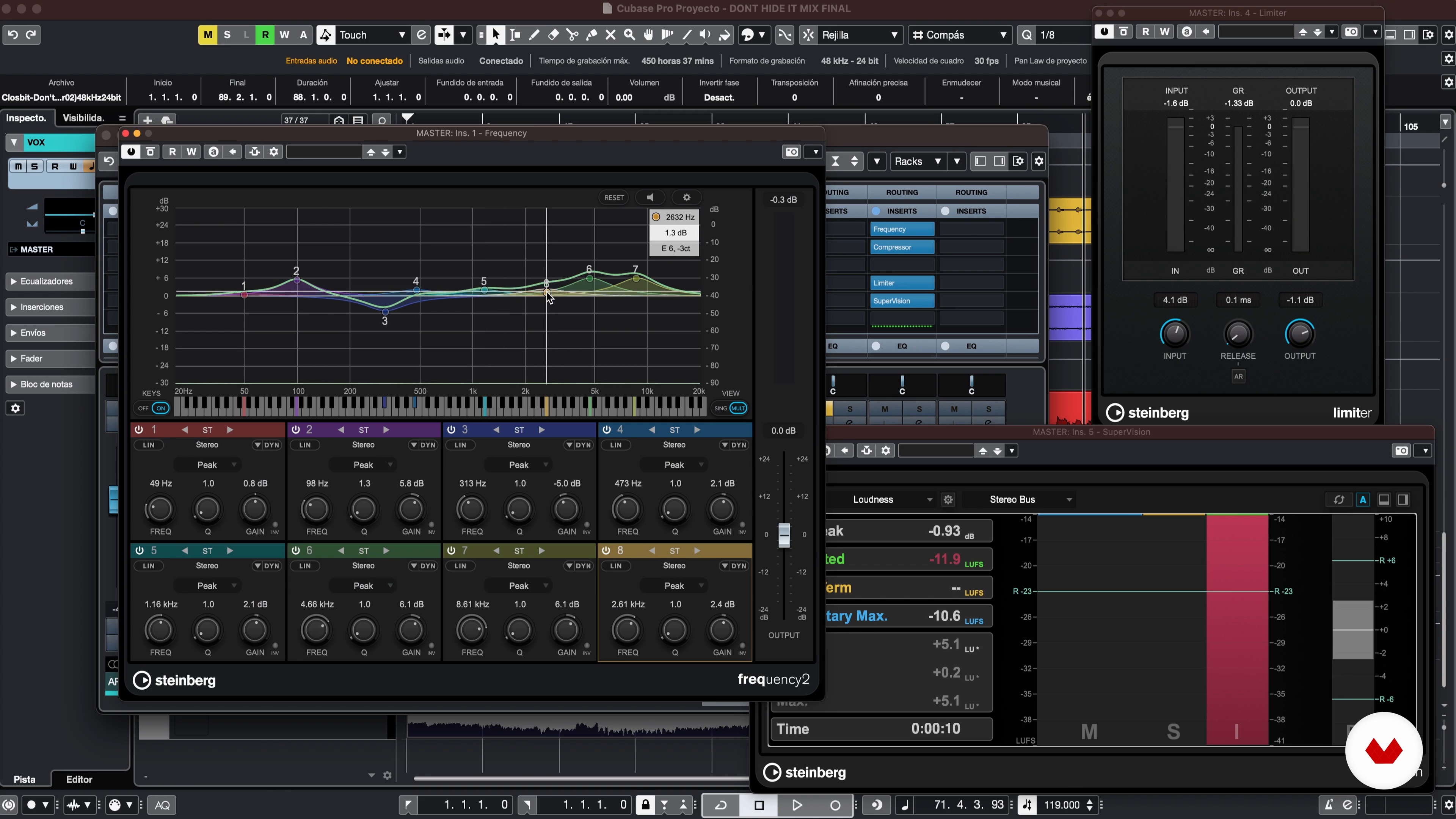Open band 1 Peak filter type dropdown
The width and height of the screenshot is (1456, 819).
click(x=207, y=464)
